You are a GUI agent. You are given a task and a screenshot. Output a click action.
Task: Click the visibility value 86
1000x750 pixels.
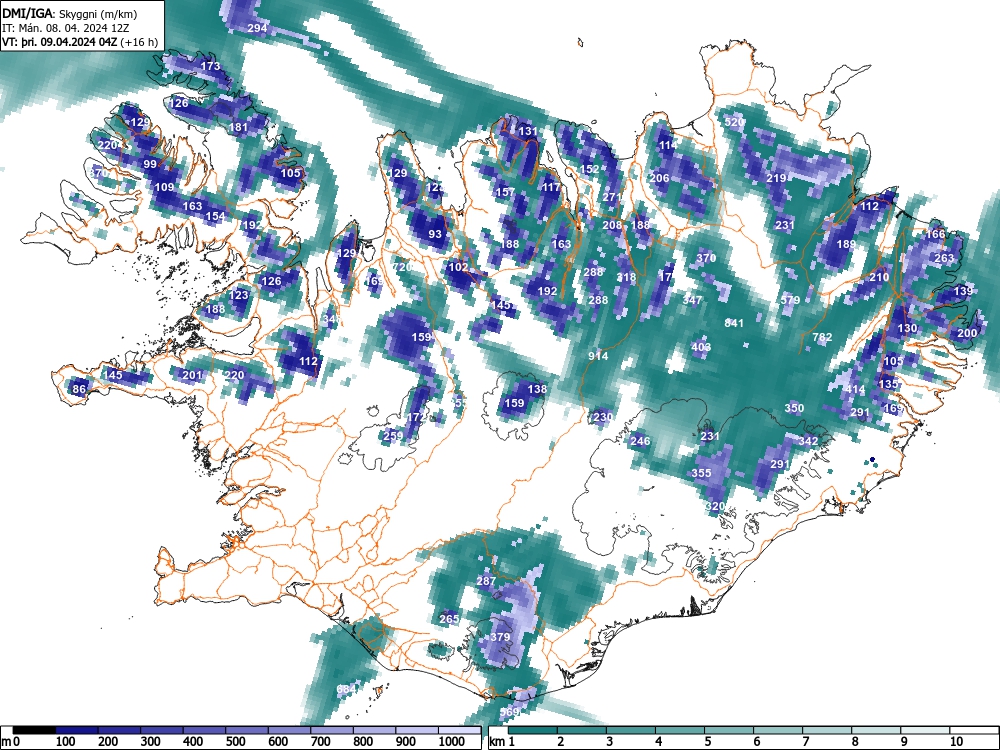(x=79, y=389)
